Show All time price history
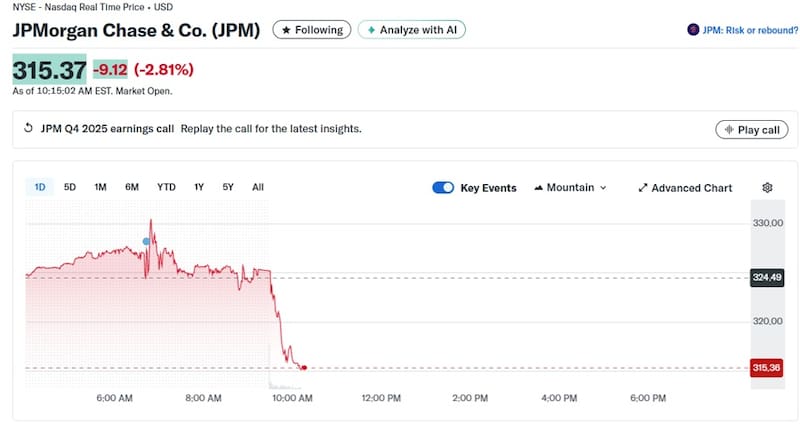 tap(258, 187)
